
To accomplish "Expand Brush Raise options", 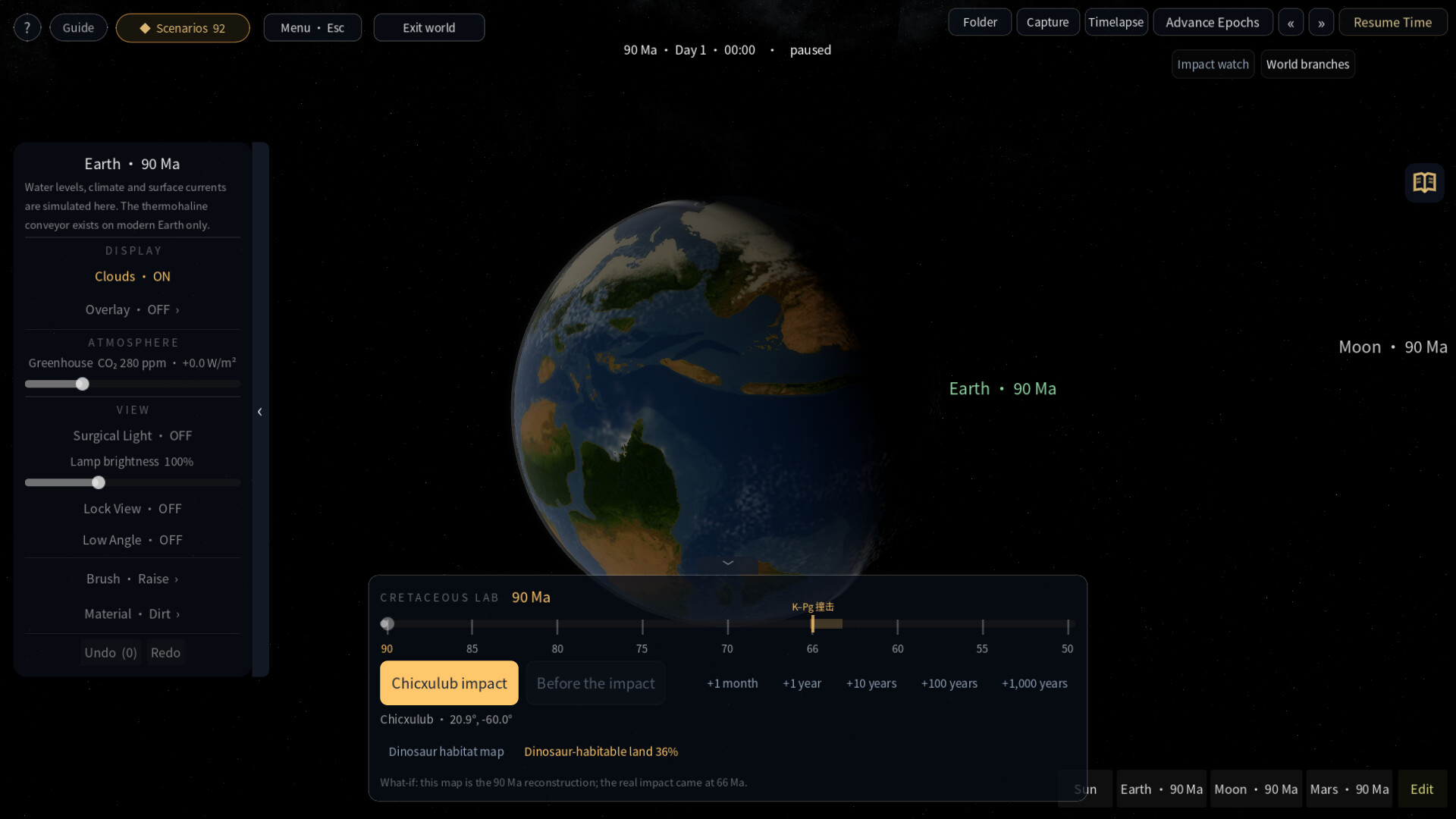I will point(133,579).
